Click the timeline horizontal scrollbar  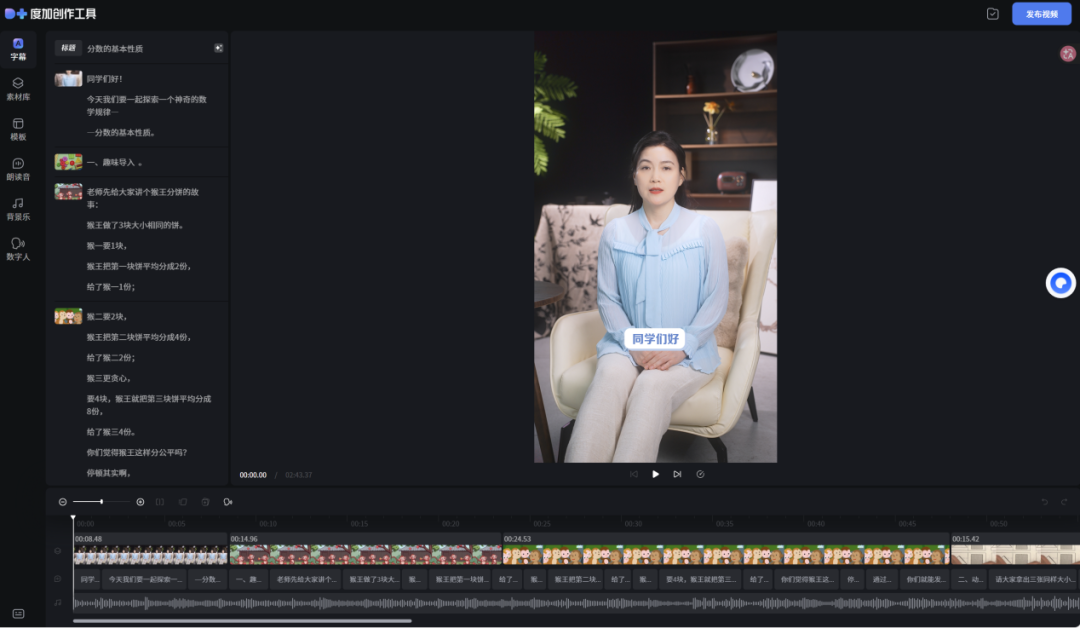[x=242, y=621]
